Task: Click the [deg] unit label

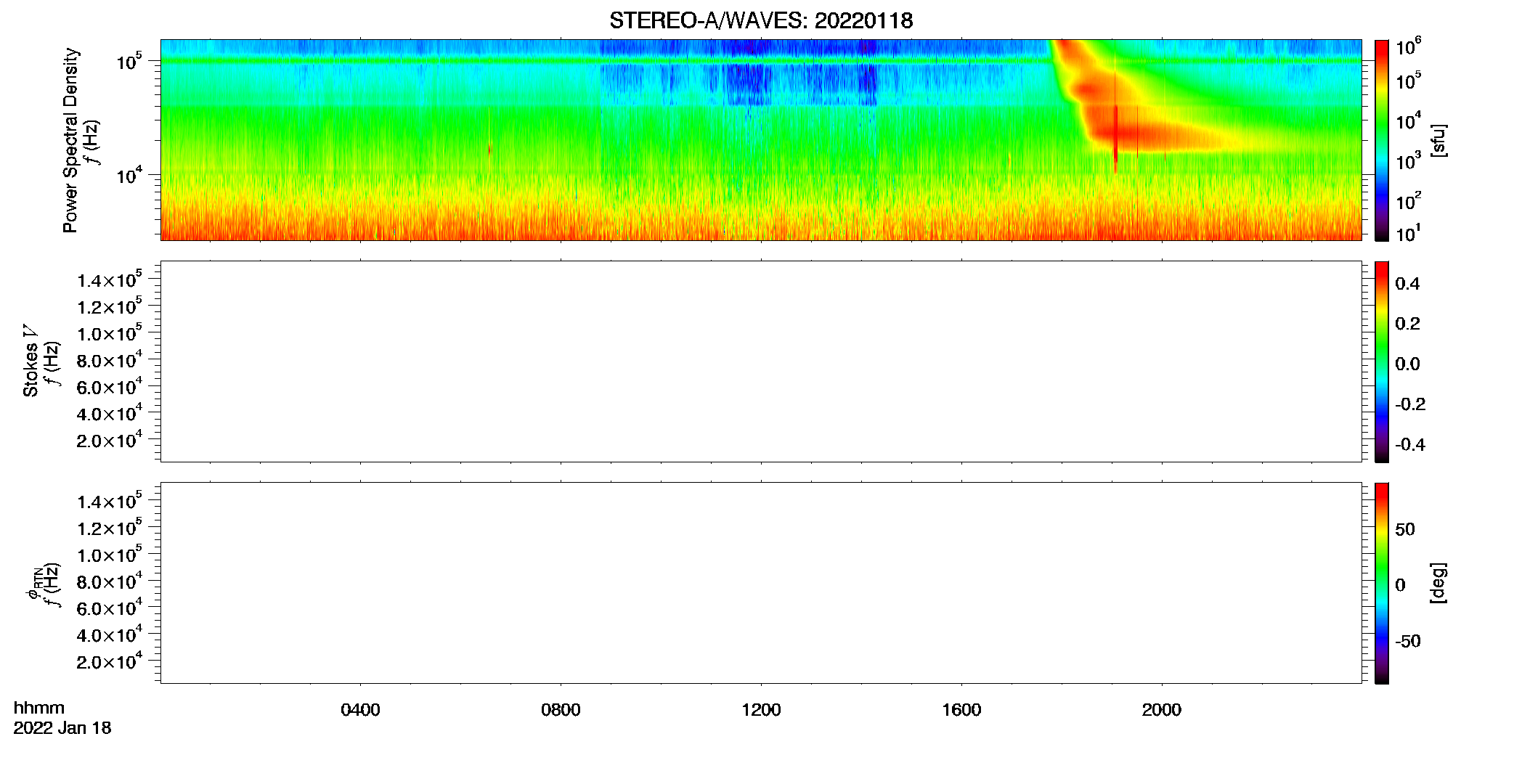Action: coord(1438,583)
